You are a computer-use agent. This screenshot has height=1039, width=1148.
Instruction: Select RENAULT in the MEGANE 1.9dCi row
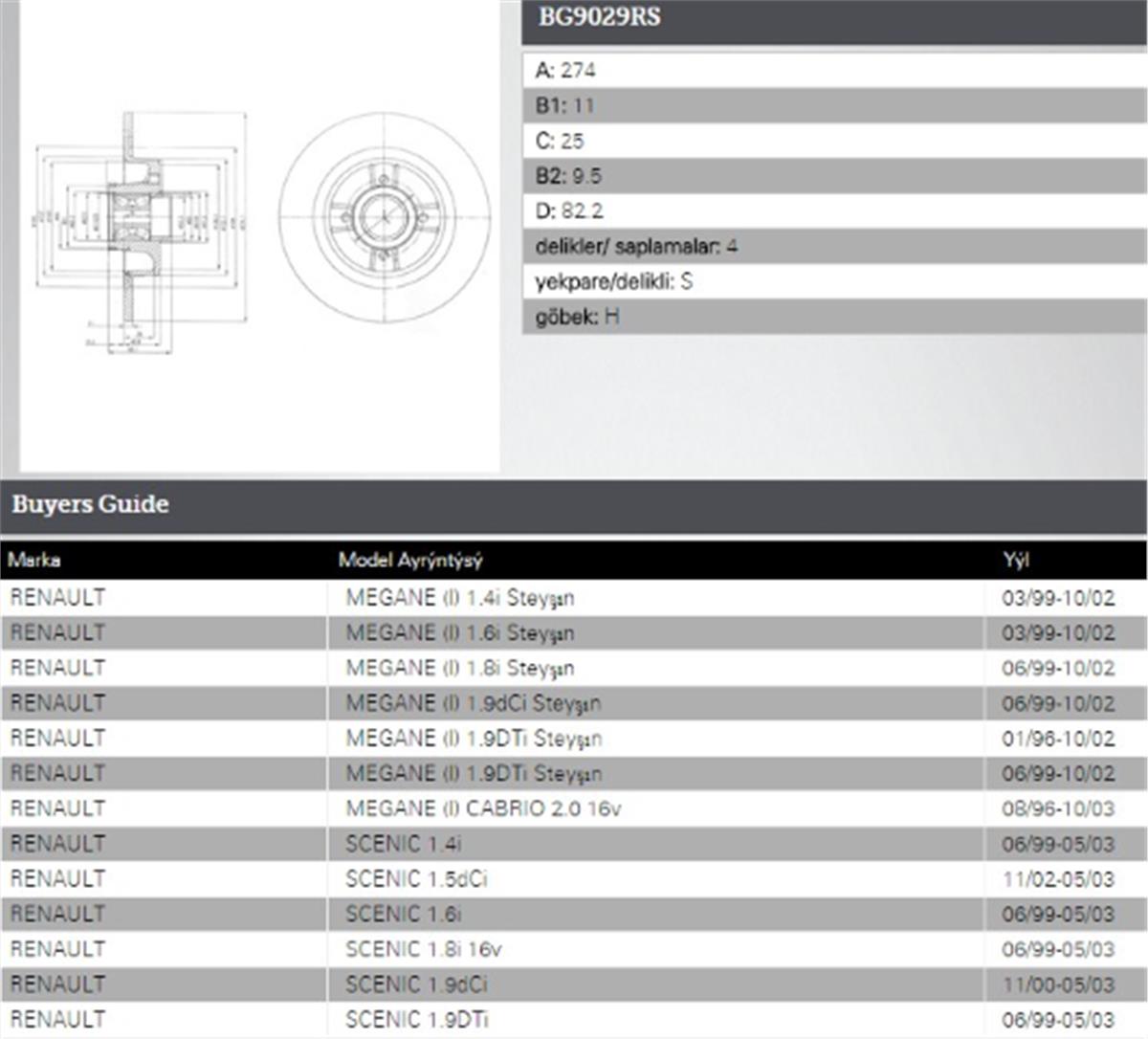[x=57, y=703]
